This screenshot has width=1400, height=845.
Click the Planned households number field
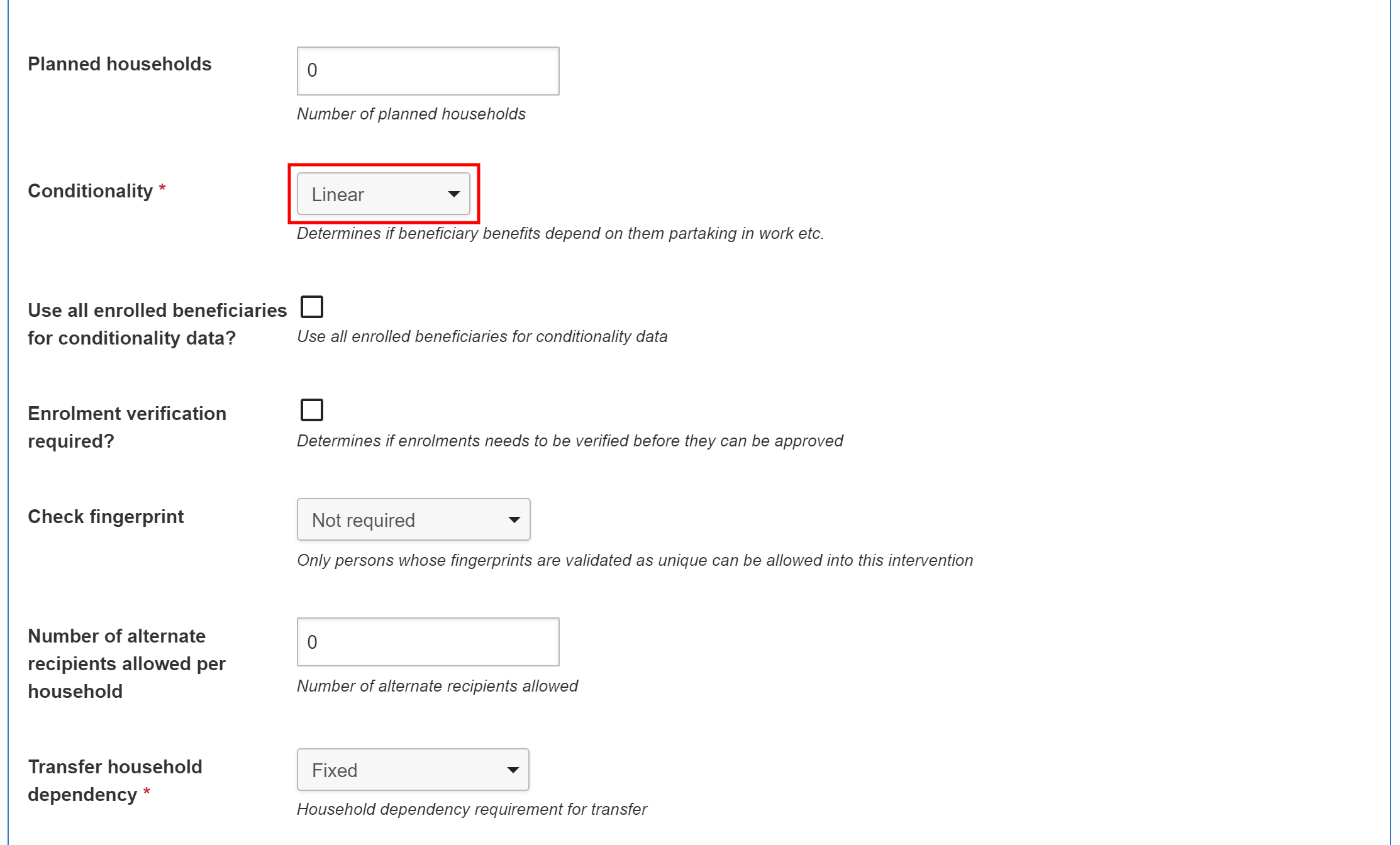pos(428,70)
